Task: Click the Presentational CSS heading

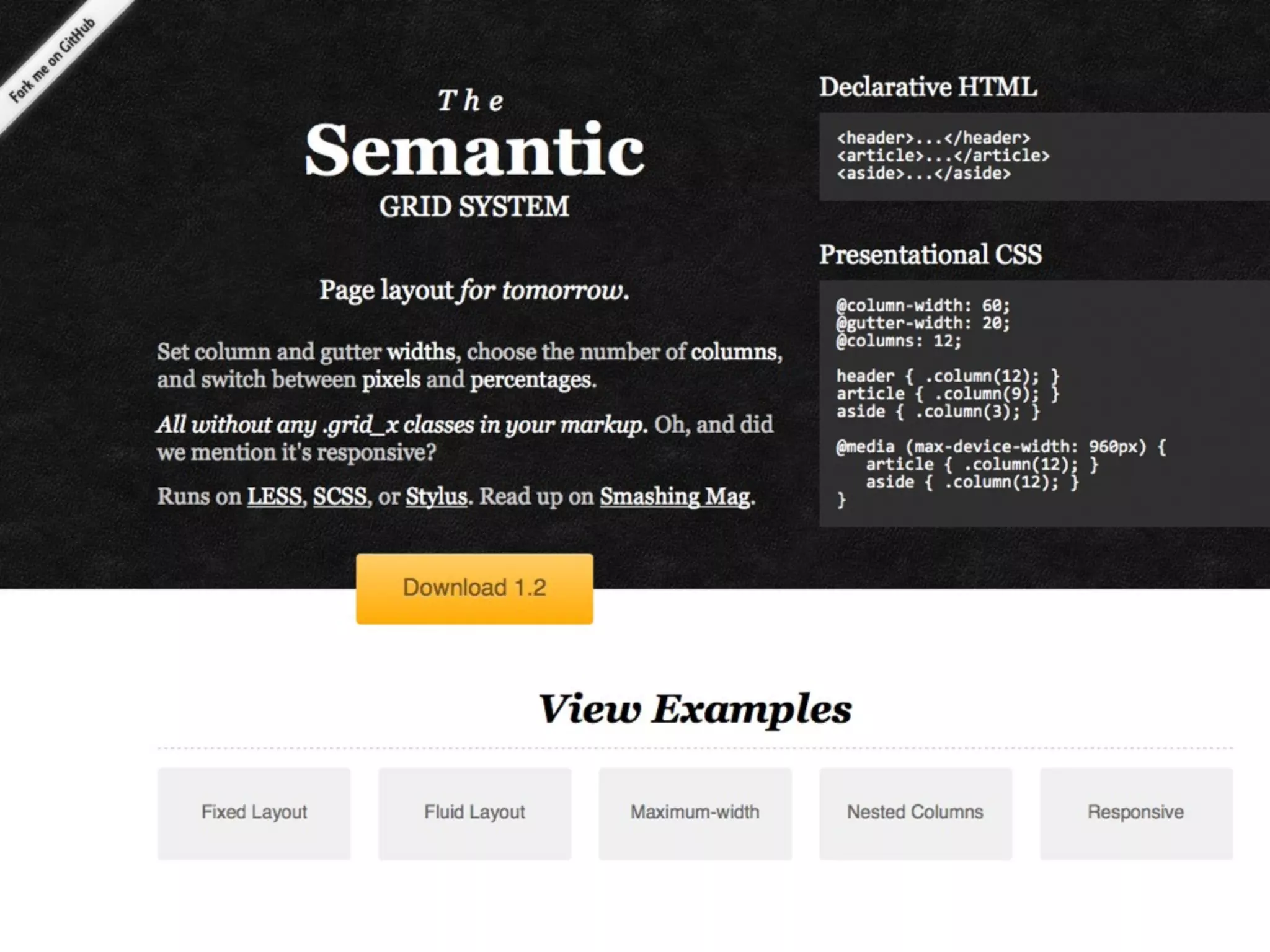Action: [930, 255]
